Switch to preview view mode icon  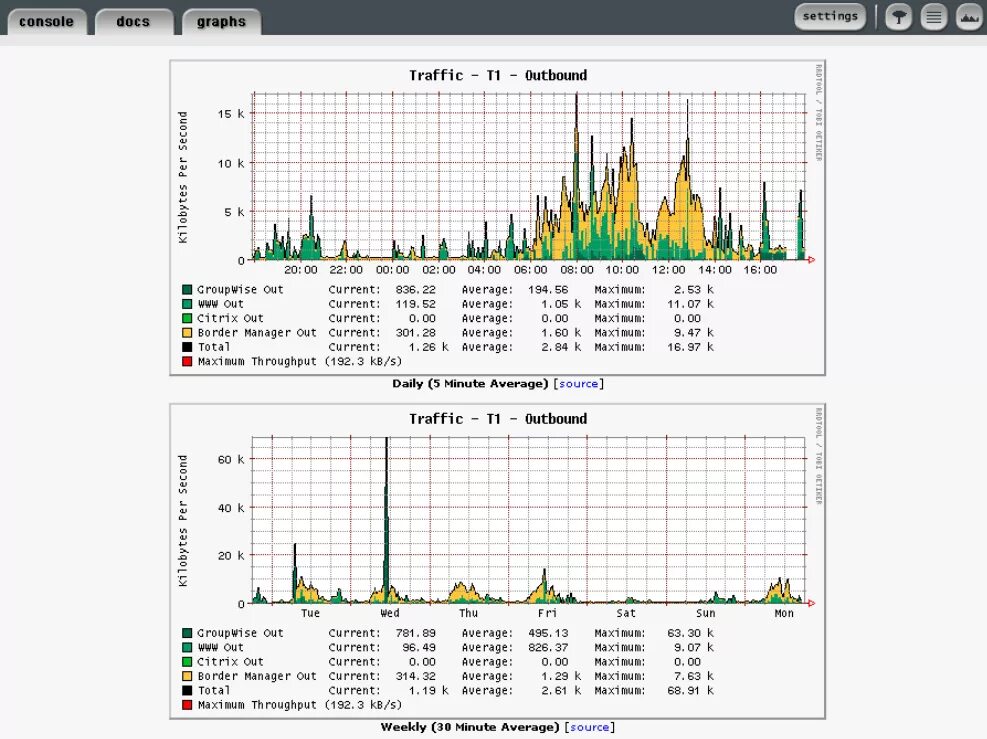click(x=969, y=17)
